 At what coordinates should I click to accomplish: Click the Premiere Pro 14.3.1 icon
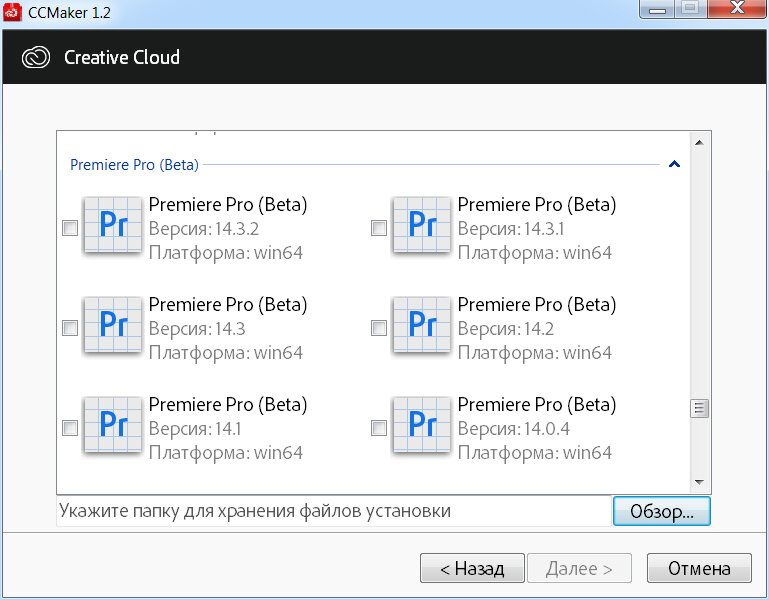421,226
